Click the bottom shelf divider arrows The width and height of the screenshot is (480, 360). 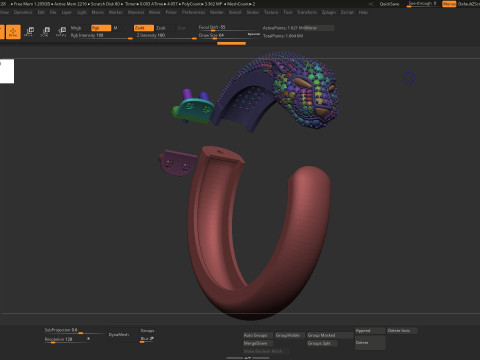tap(247, 358)
